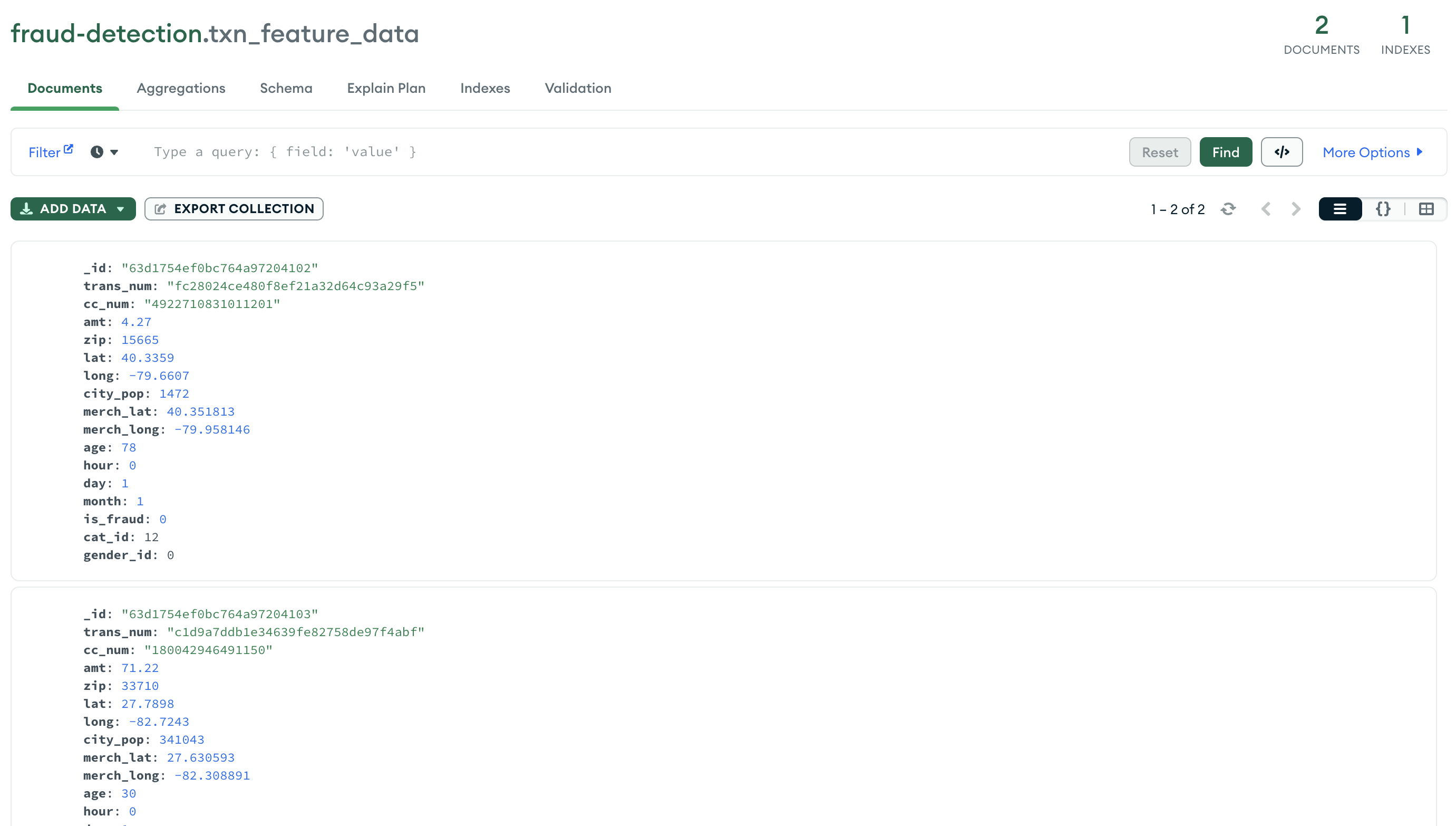Go to next page of results
The height and width of the screenshot is (826, 1456).
[1296, 209]
